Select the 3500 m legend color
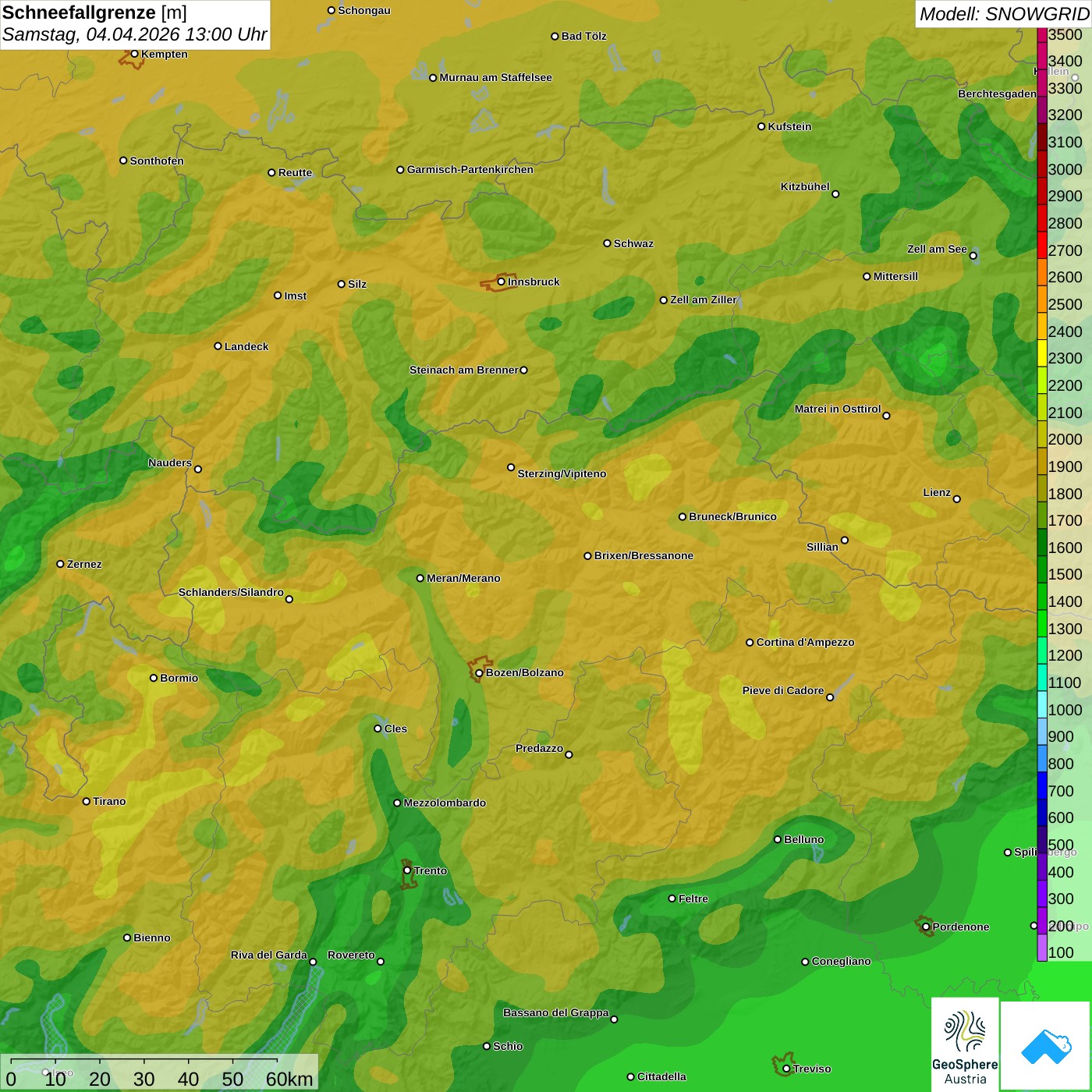Image resolution: width=1092 pixels, height=1092 pixels. [x=1042, y=34]
